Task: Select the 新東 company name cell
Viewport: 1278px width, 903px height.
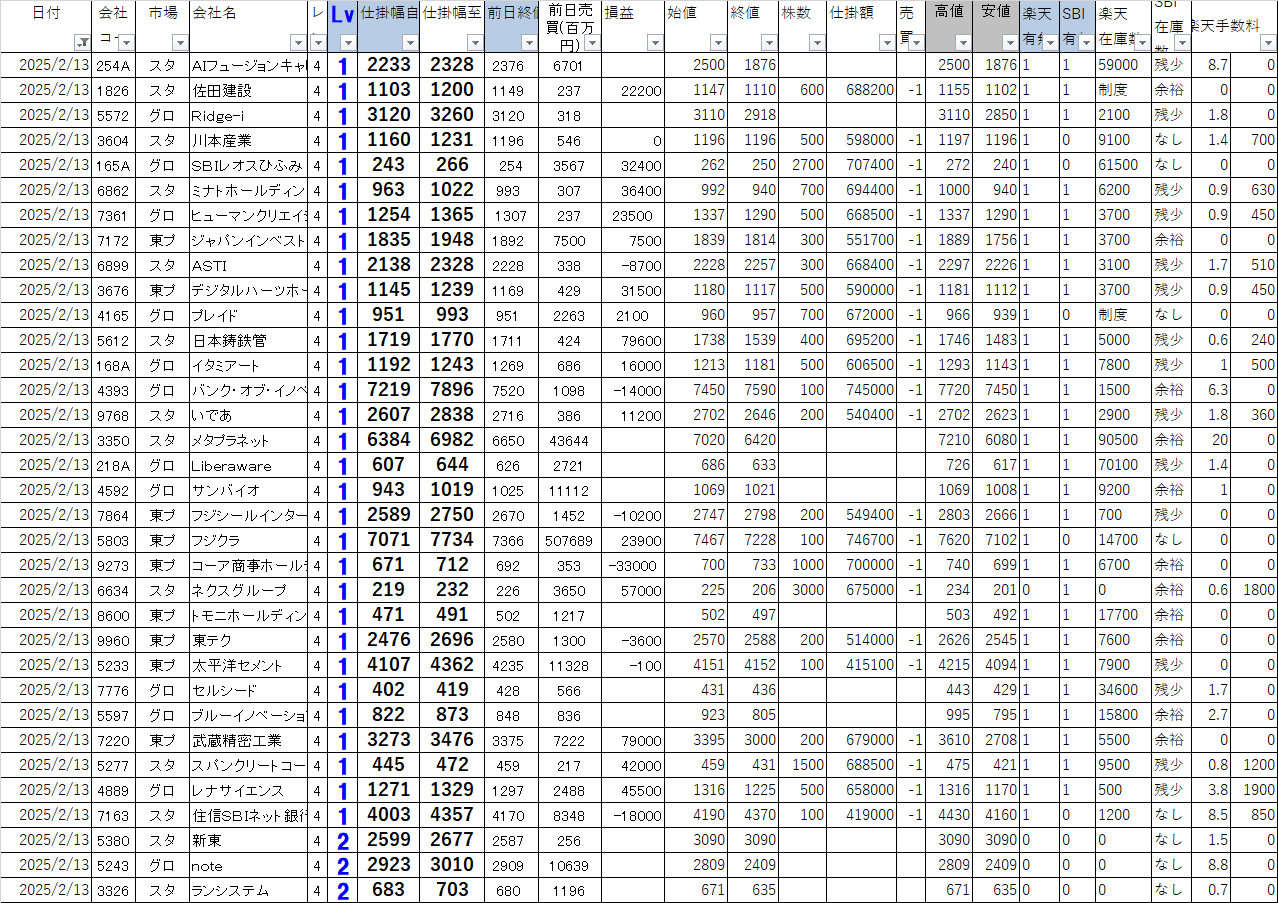Action: coord(248,840)
